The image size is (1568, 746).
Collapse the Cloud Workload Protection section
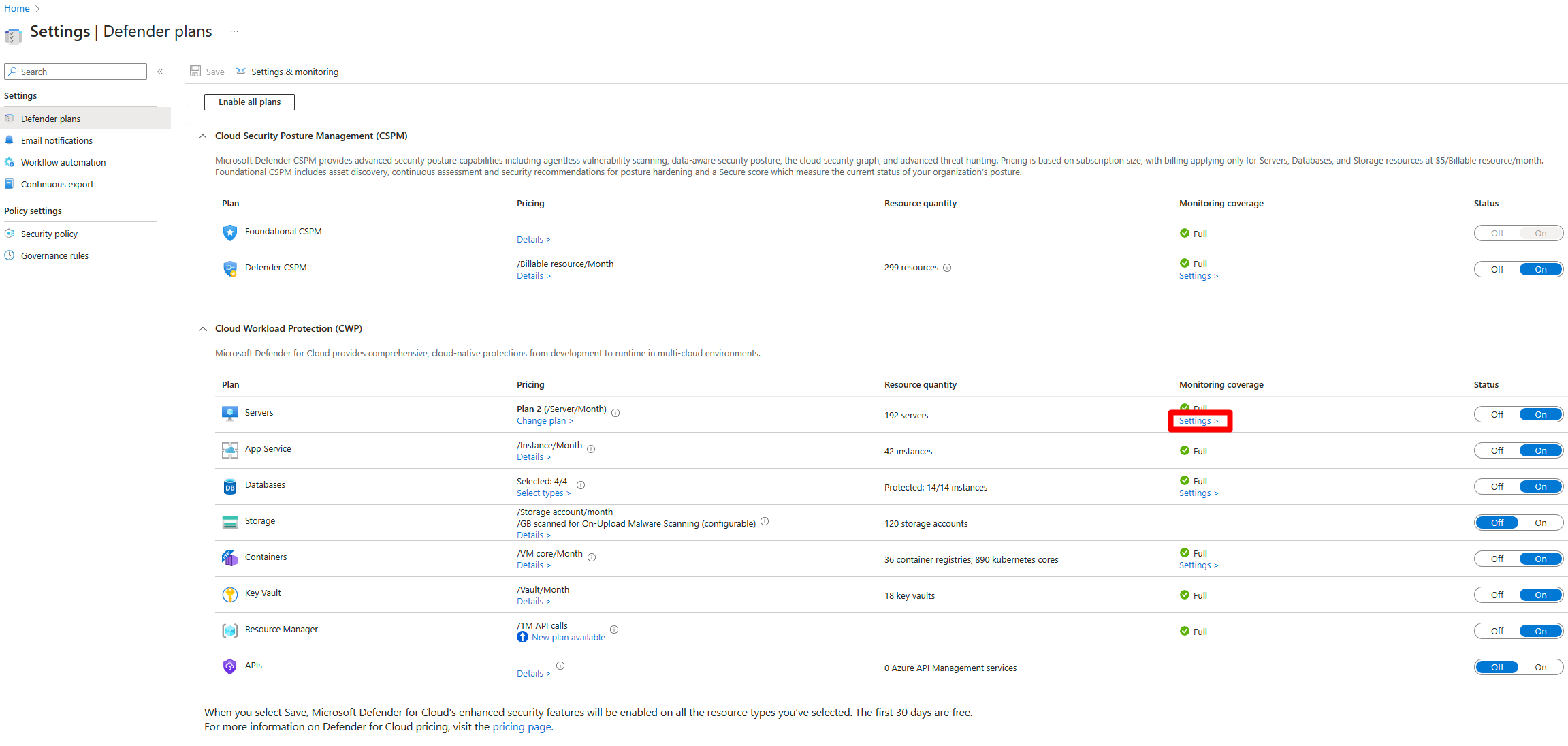(x=203, y=329)
